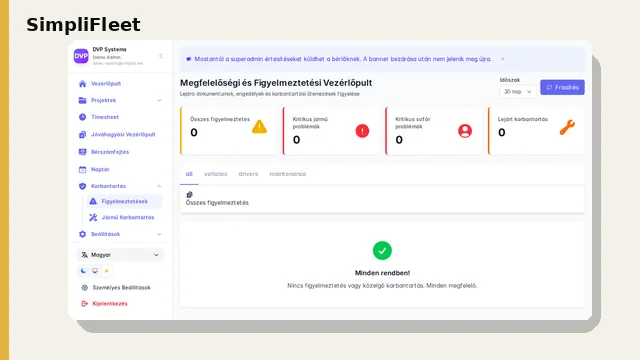Click Személyes Beállítások gear icon
This screenshot has width=640, height=360.
84,288
